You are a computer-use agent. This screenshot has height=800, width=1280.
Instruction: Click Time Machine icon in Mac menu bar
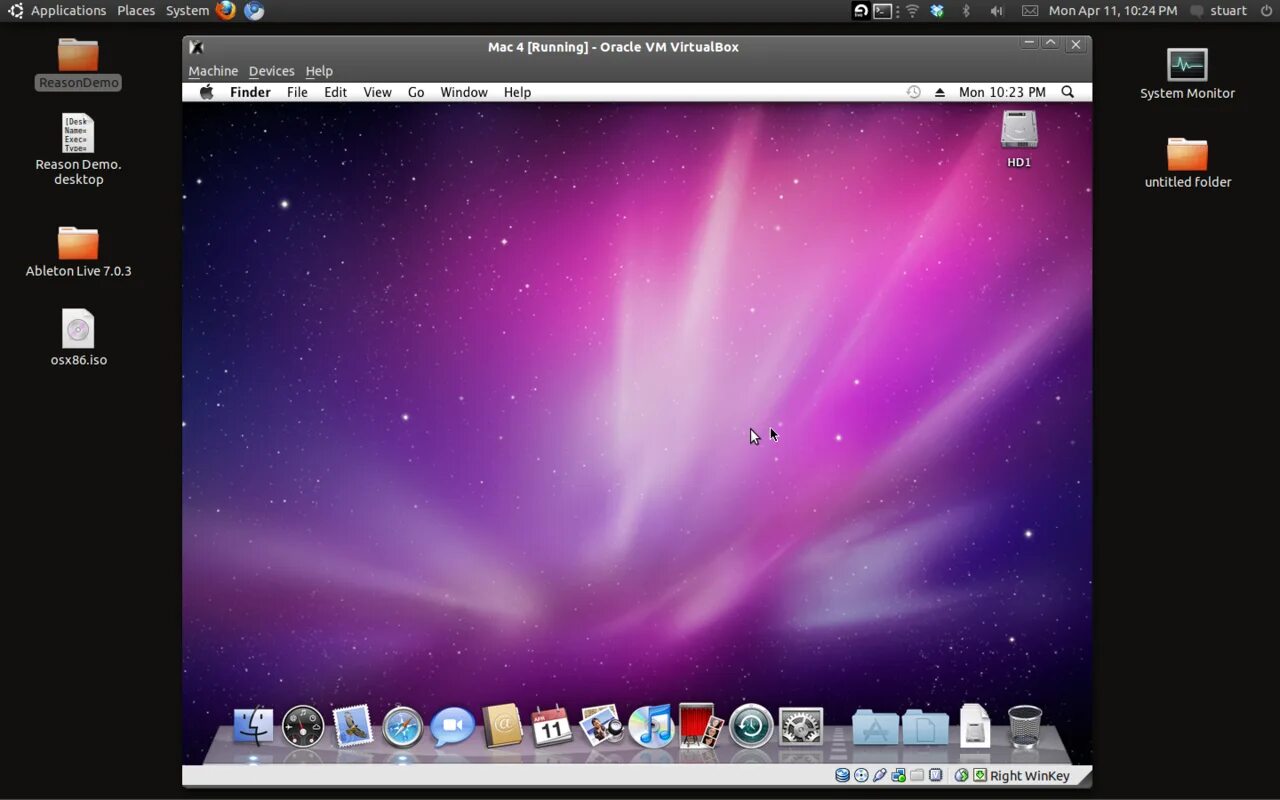click(913, 92)
